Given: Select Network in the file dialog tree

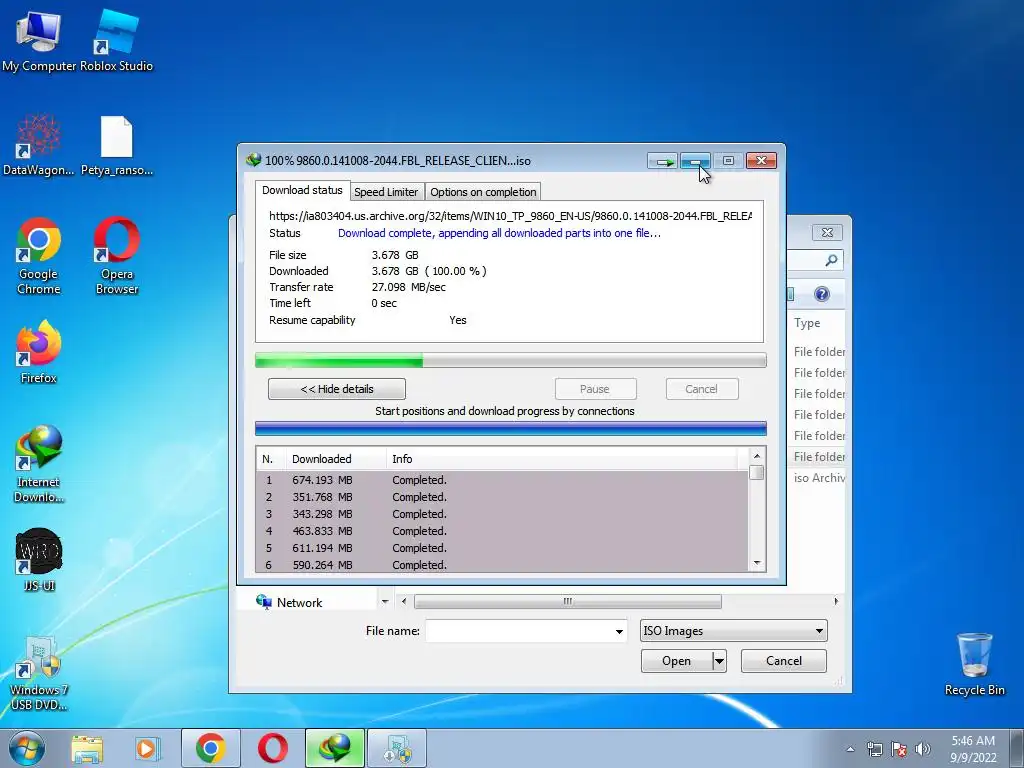Looking at the screenshot, I should (x=290, y=602).
